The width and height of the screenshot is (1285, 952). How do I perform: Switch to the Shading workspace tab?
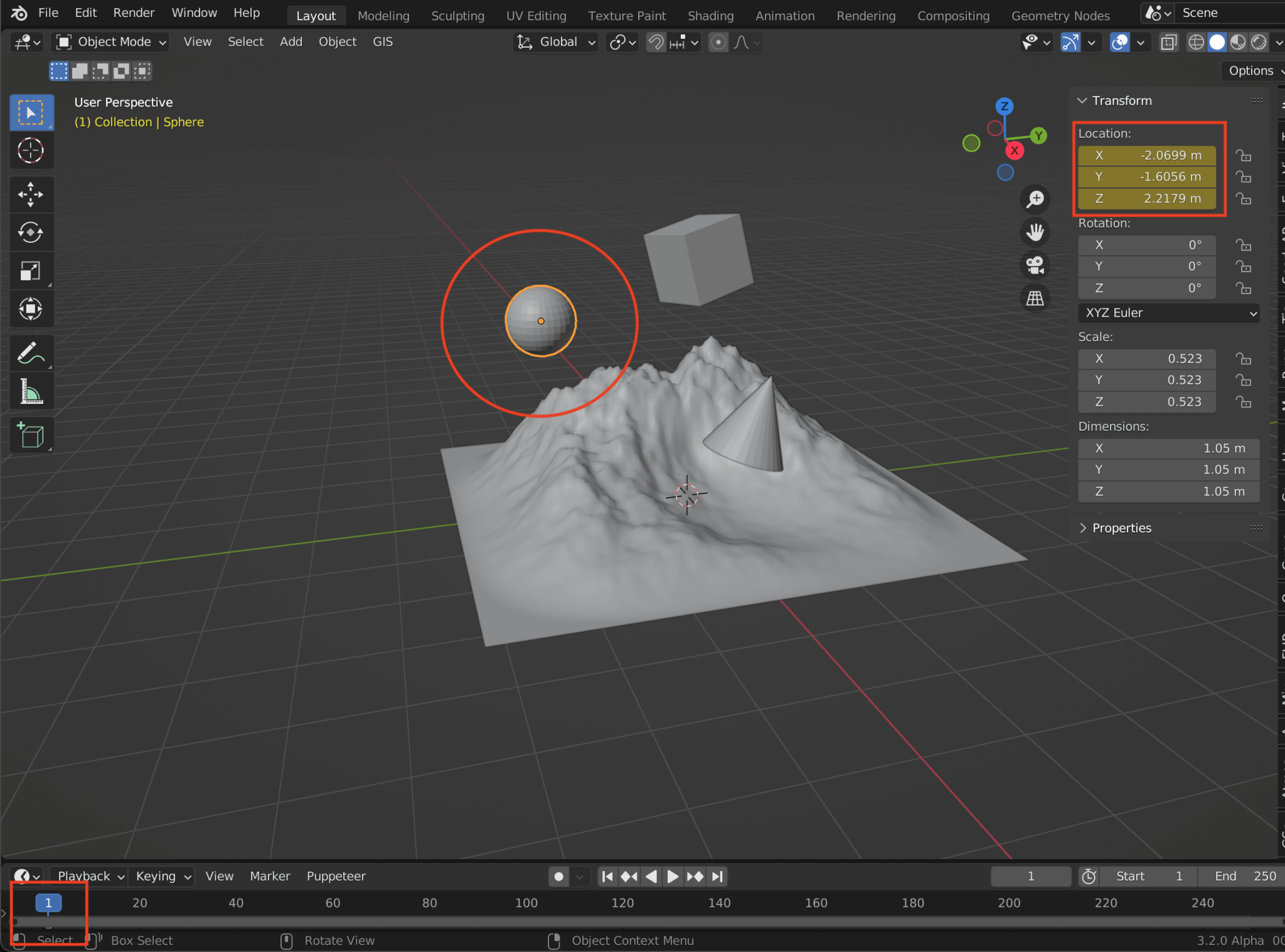pos(710,15)
